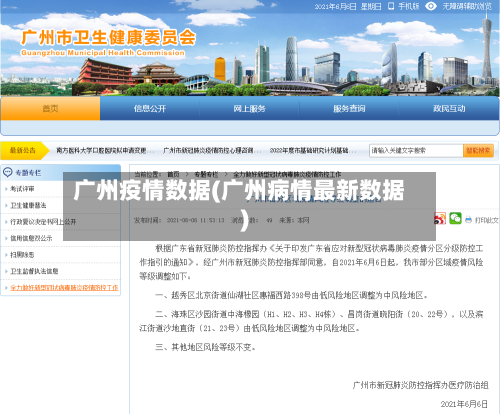Open the 2022年度市基础研究计划 announcement

pyautogui.click(x=313, y=151)
